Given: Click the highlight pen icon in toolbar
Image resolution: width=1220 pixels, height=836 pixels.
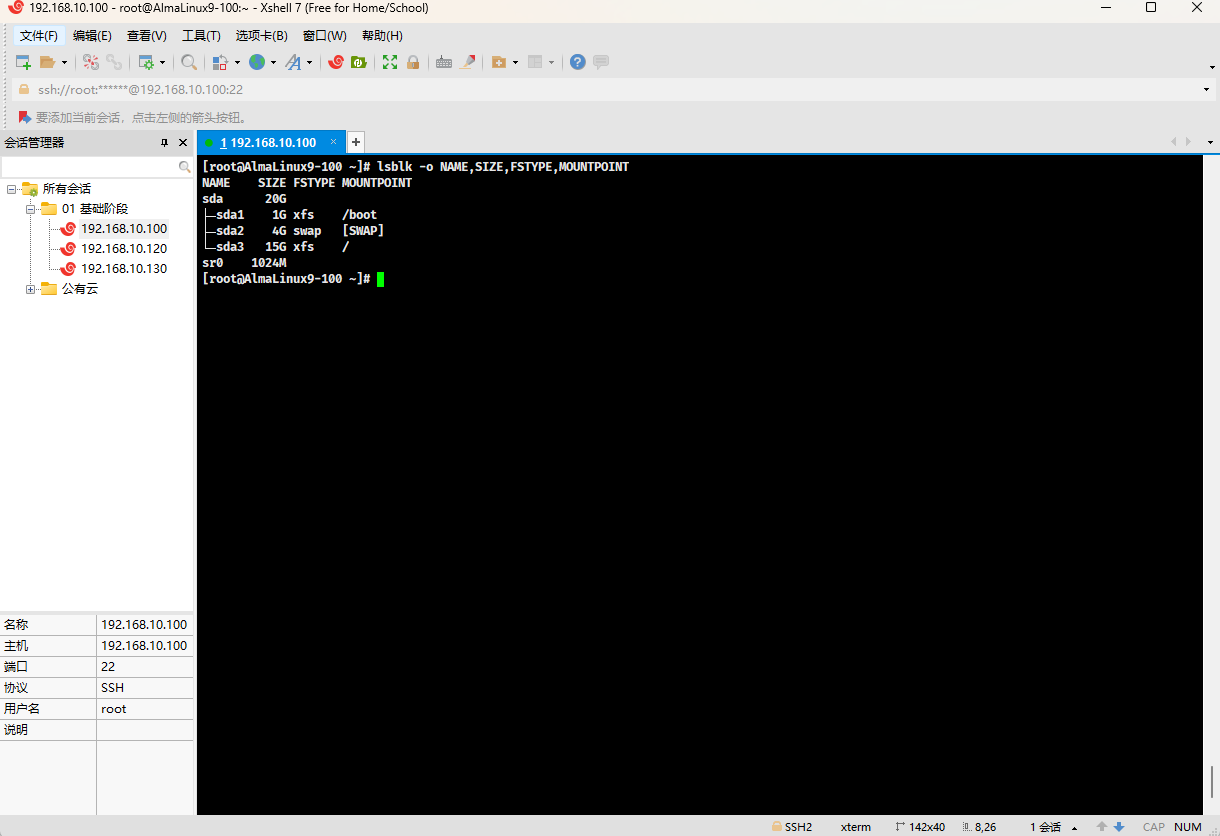Looking at the screenshot, I should coord(467,62).
